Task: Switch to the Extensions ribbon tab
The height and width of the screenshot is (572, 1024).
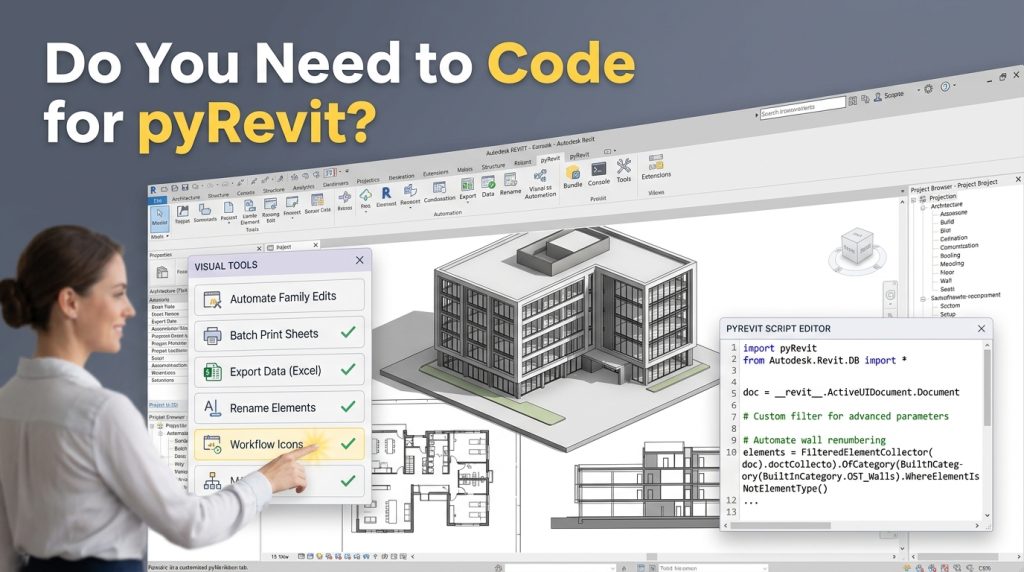Action: (x=436, y=174)
